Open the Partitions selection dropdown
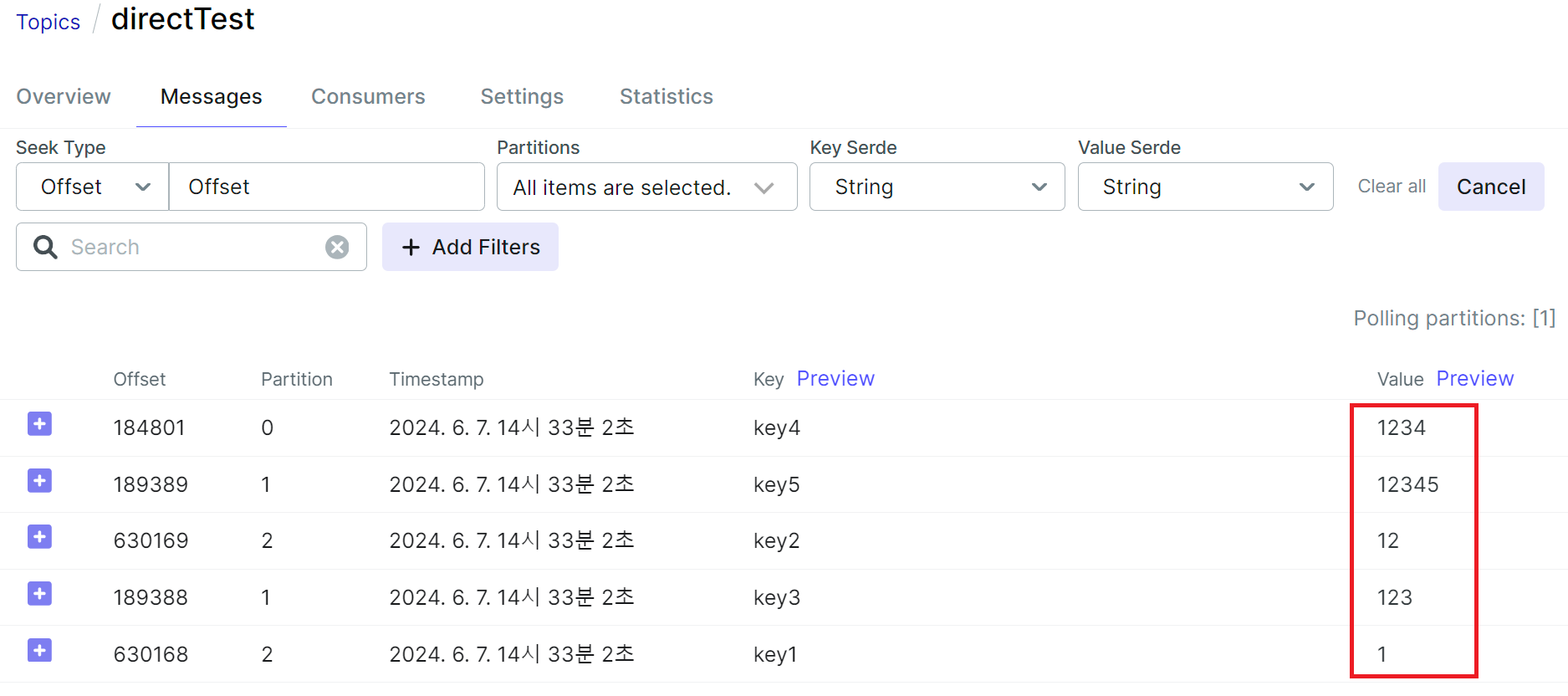Image resolution: width=1568 pixels, height=696 pixels. pos(646,187)
